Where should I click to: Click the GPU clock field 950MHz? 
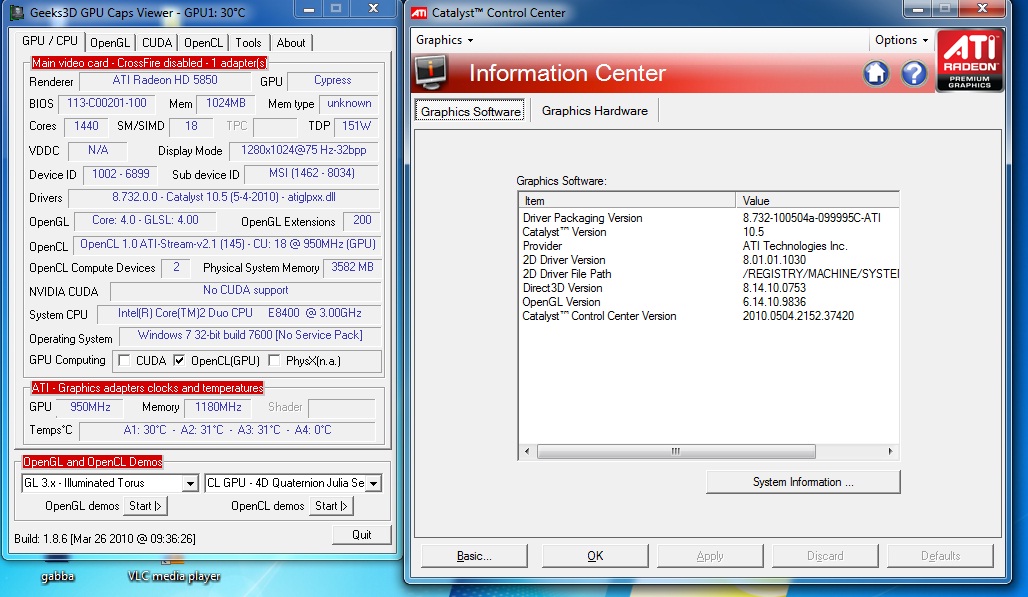pos(90,407)
